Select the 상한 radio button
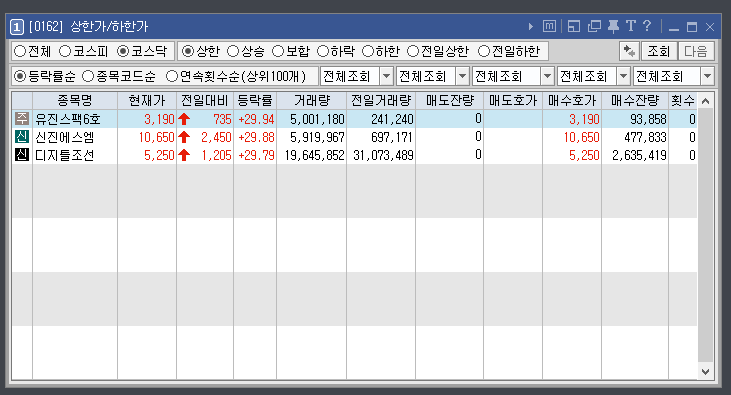Image resolution: width=731 pixels, height=395 pixels. point(188,51)
